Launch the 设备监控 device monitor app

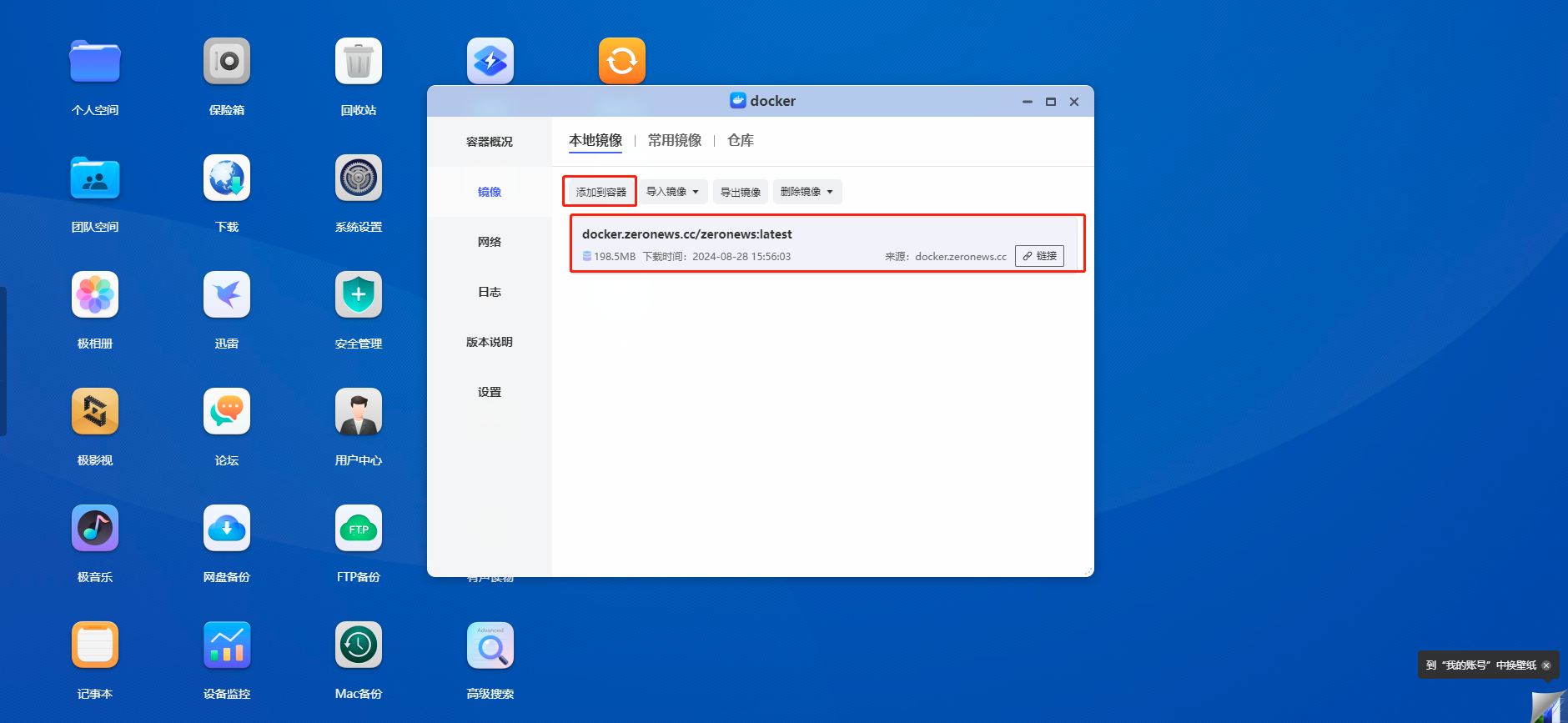(227, 645)
